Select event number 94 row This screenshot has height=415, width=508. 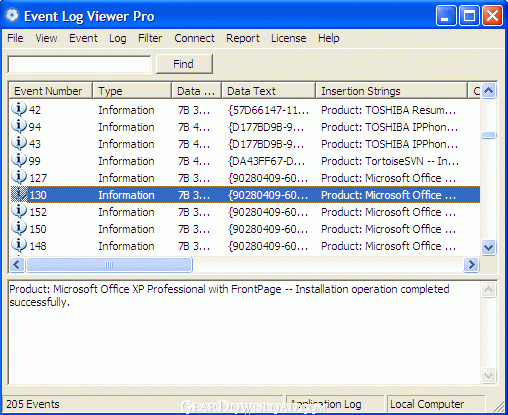tap(245, 127)
